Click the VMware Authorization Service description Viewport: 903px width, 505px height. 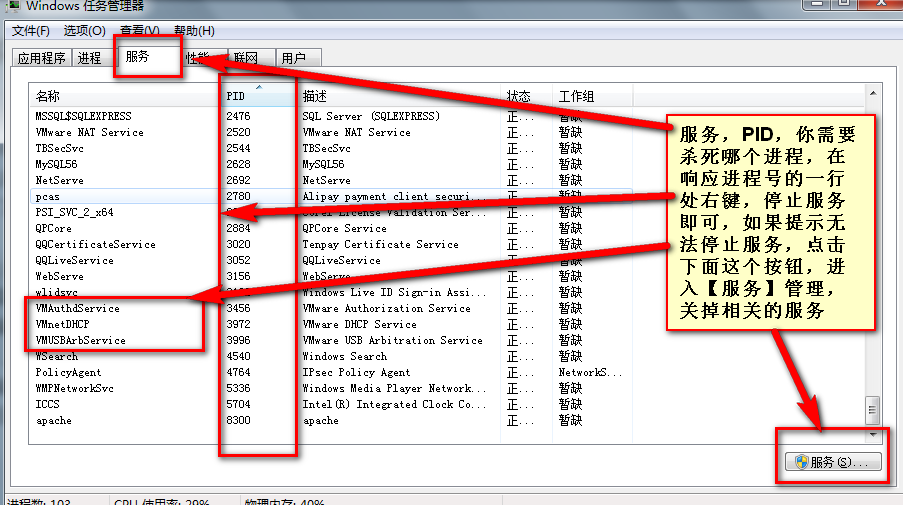click(x=386, y=309)
